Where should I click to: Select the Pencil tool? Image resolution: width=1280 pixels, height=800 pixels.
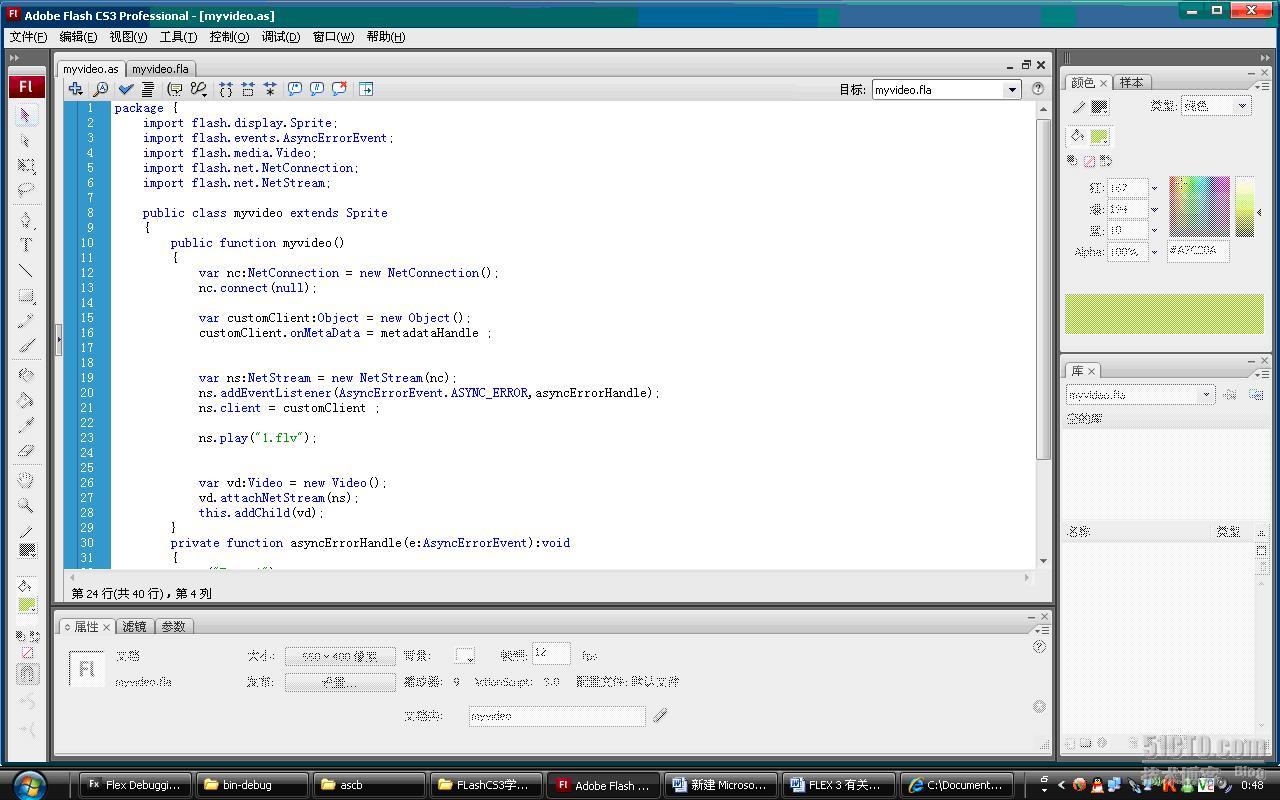coord(26,321)
